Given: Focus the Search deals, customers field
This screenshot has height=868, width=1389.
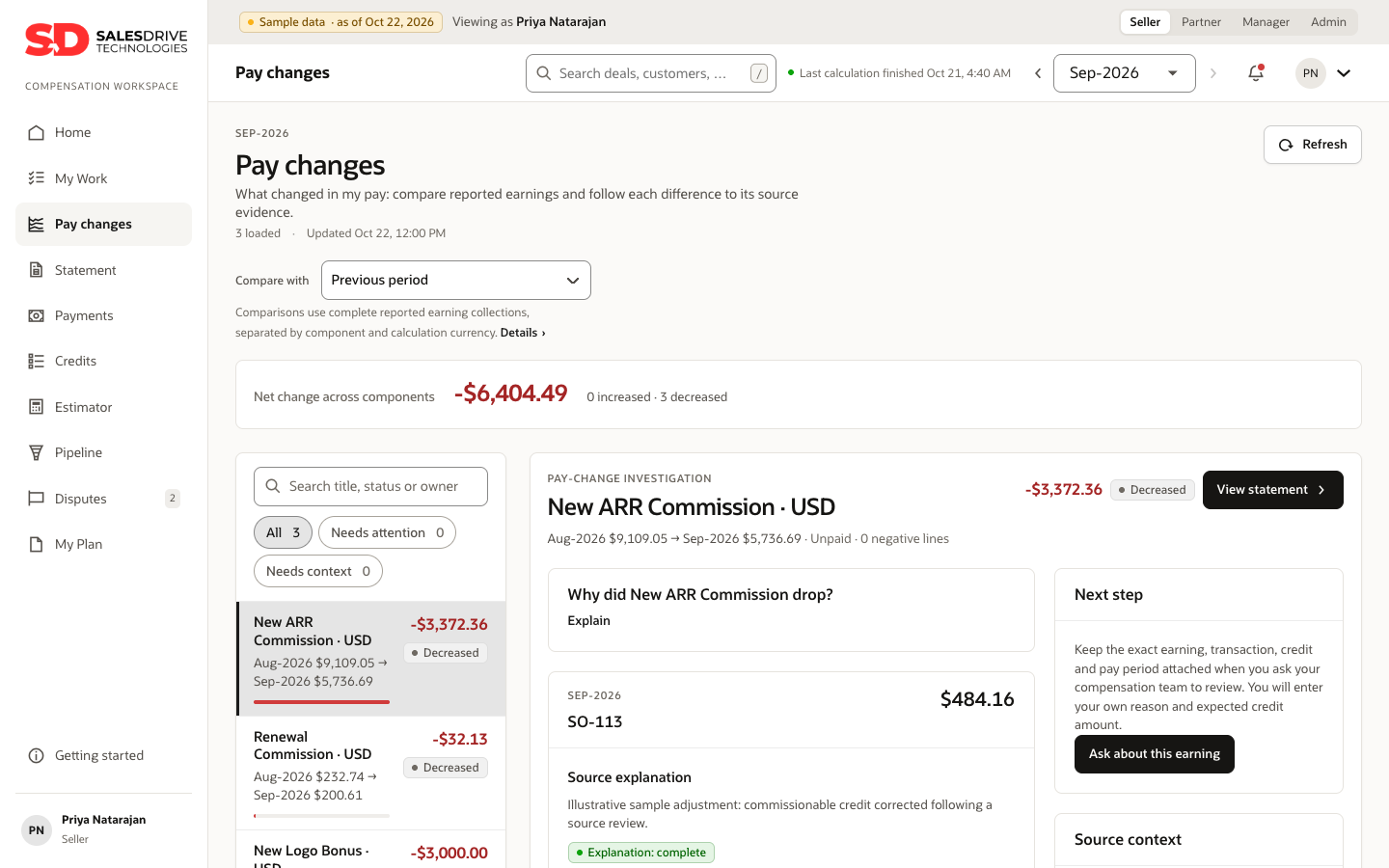Looking at the screenshot, I should (x=651, y=73).
